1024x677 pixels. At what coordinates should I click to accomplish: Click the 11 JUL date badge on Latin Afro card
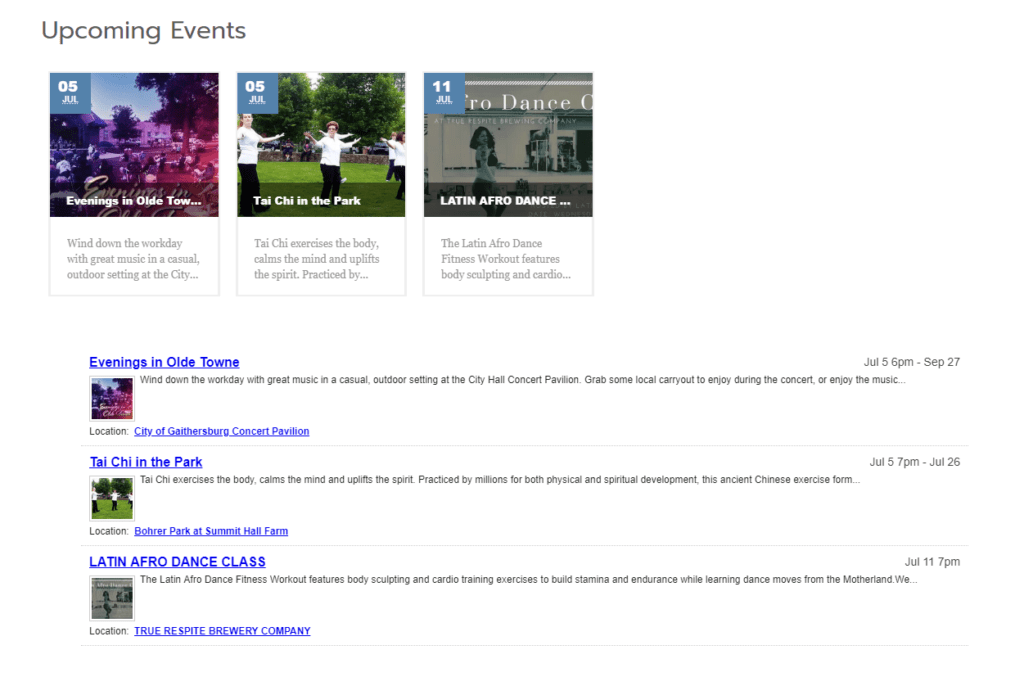(444, 93)
